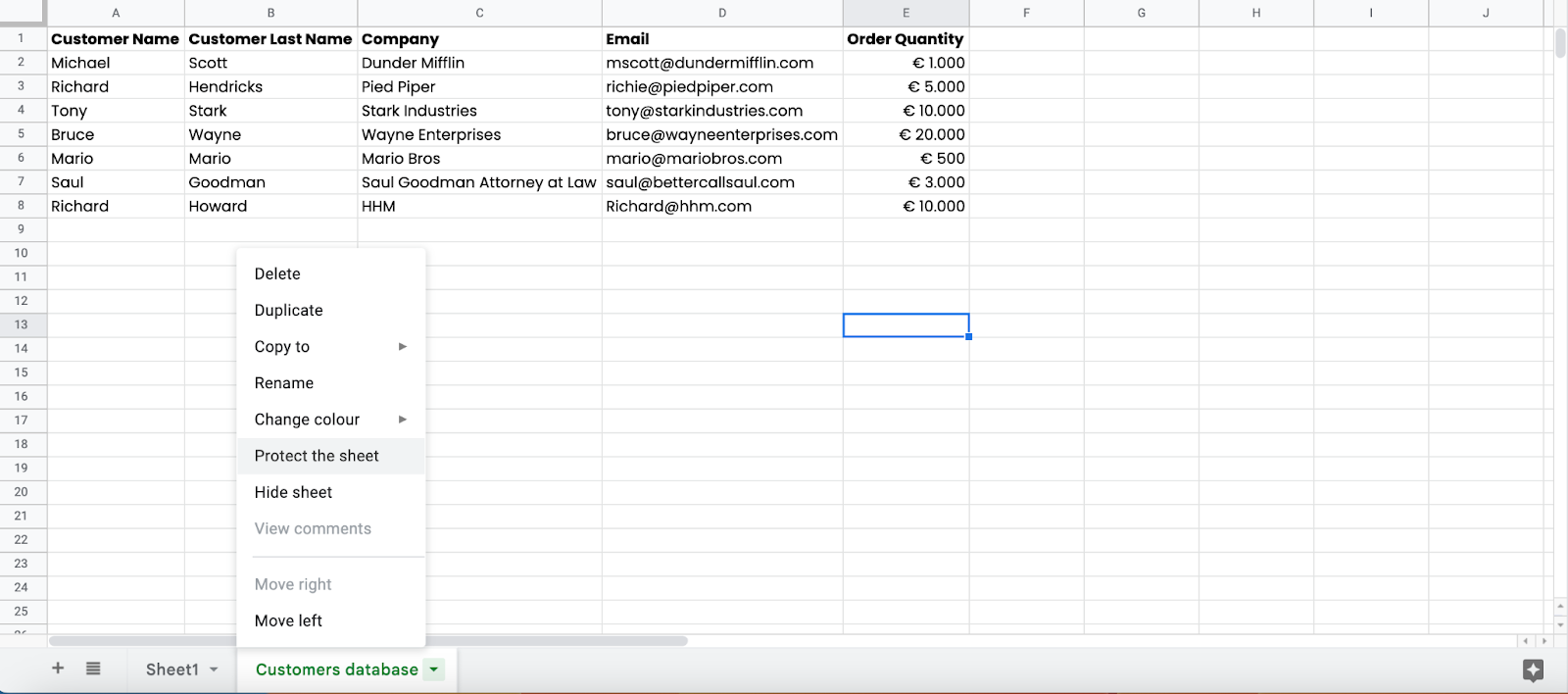Screen dimensions: 1568x694
Task: Select column E header
Action: tap(906, 13)
